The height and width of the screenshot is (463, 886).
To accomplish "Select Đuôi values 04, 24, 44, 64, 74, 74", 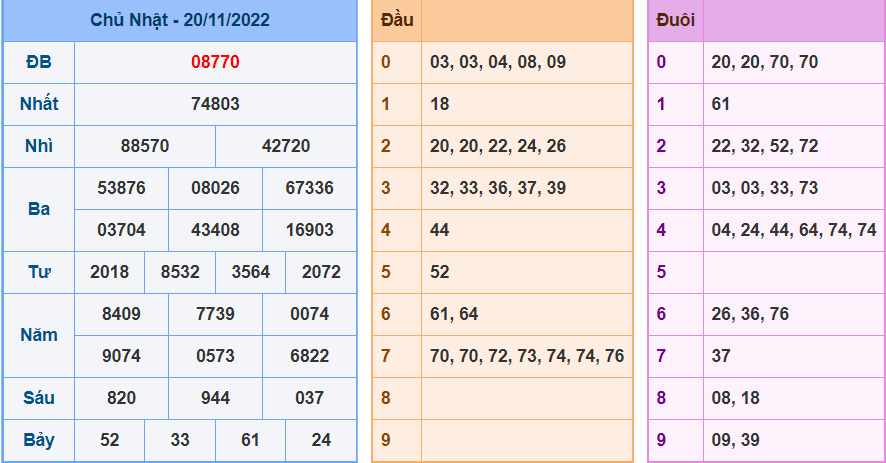I will 794,230.
